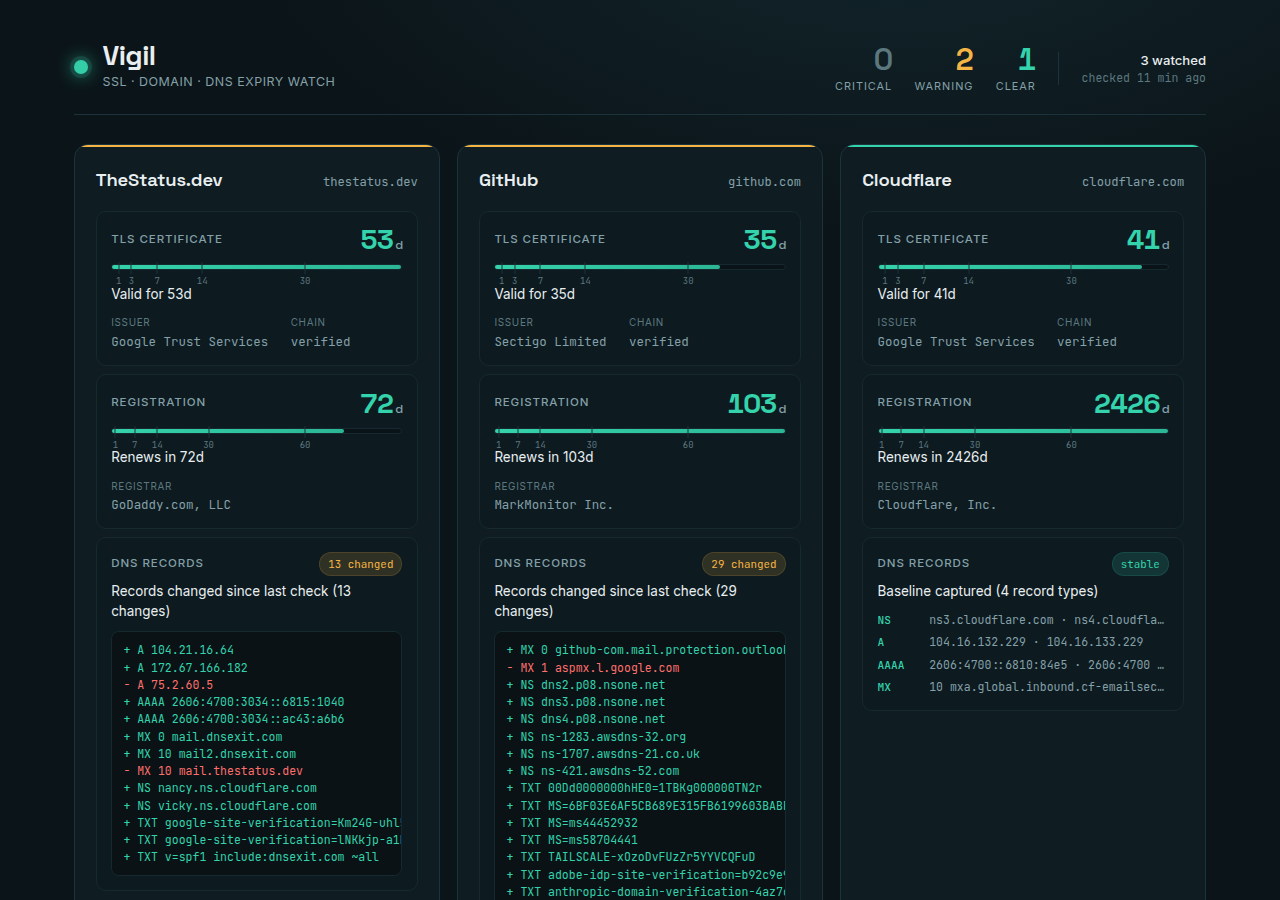Click '+ NS dns2.p08.nsone.net' line
Image resolution: width=1280 pixels, height=900 pixels.
(586, 685)
